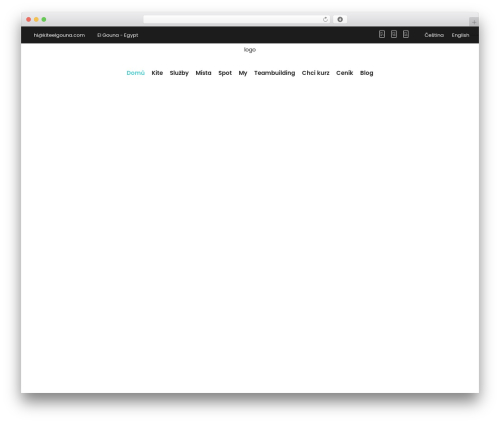Go to the Domů menu item
Viewport: 500px width, 423px height.
click(136, 73)
